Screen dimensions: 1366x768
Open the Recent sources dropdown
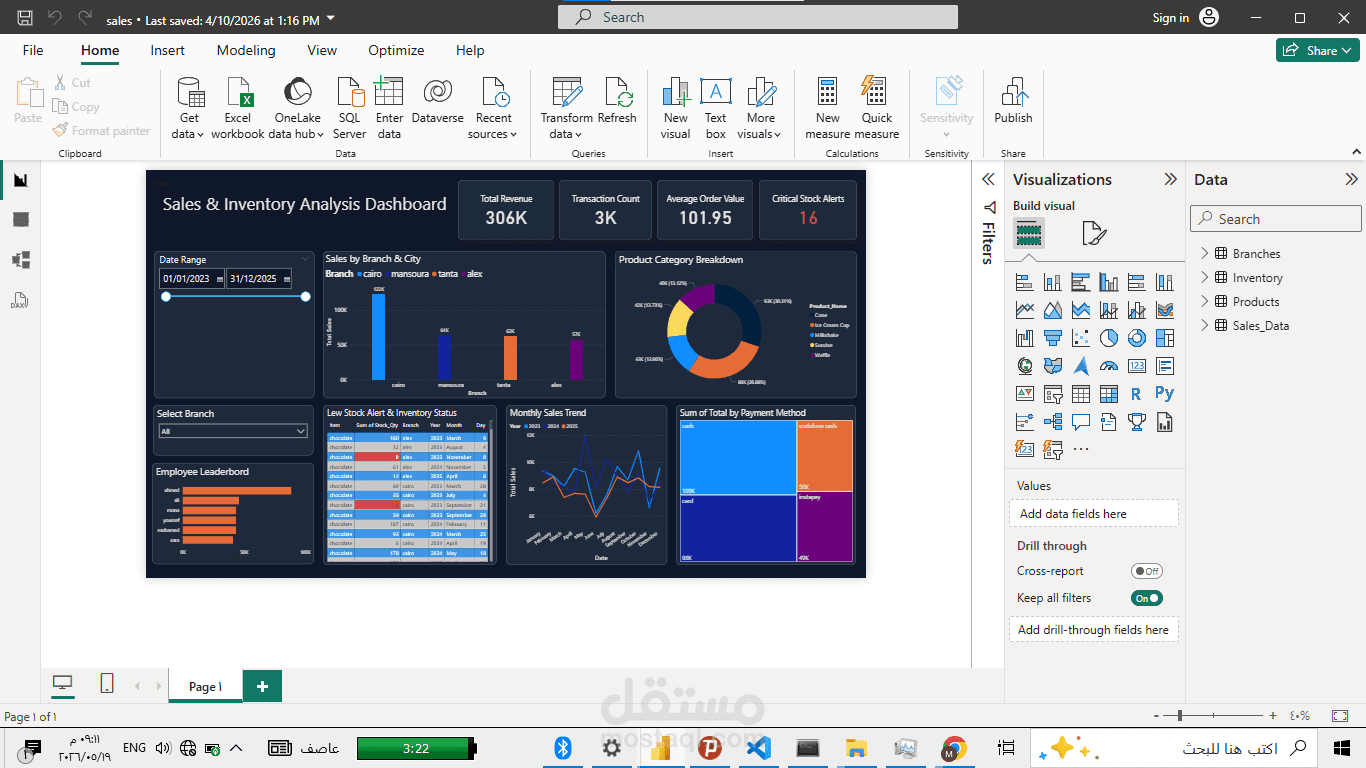493,108
